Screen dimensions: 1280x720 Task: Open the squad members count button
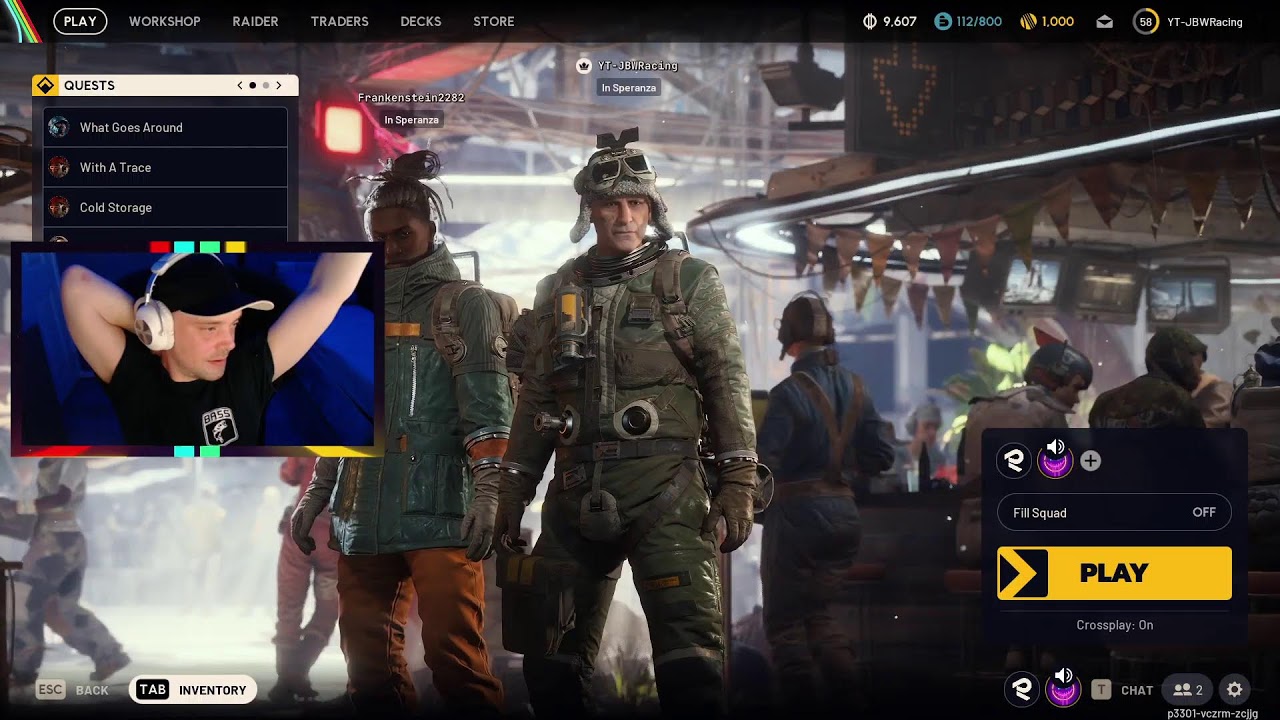click(x=1188, y=690)
